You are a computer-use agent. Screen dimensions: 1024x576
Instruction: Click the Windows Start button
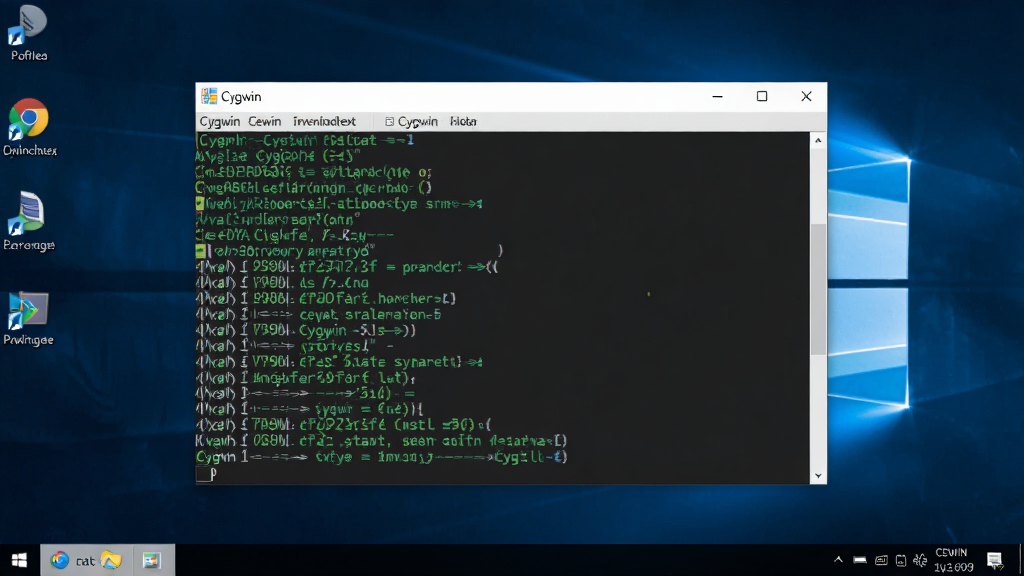click(19, 560)
